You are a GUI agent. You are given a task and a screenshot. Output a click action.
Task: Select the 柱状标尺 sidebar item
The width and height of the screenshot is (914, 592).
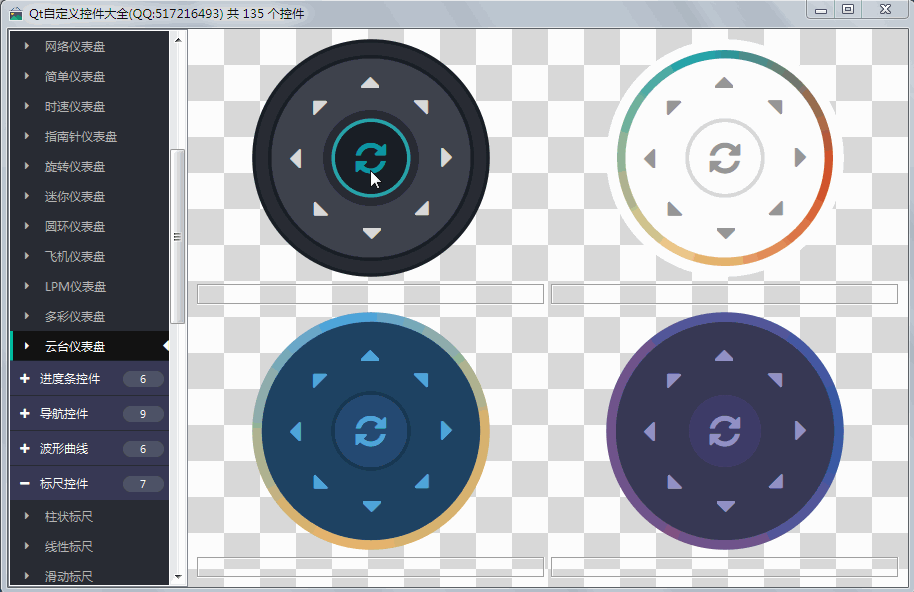(x=68, y=517)
